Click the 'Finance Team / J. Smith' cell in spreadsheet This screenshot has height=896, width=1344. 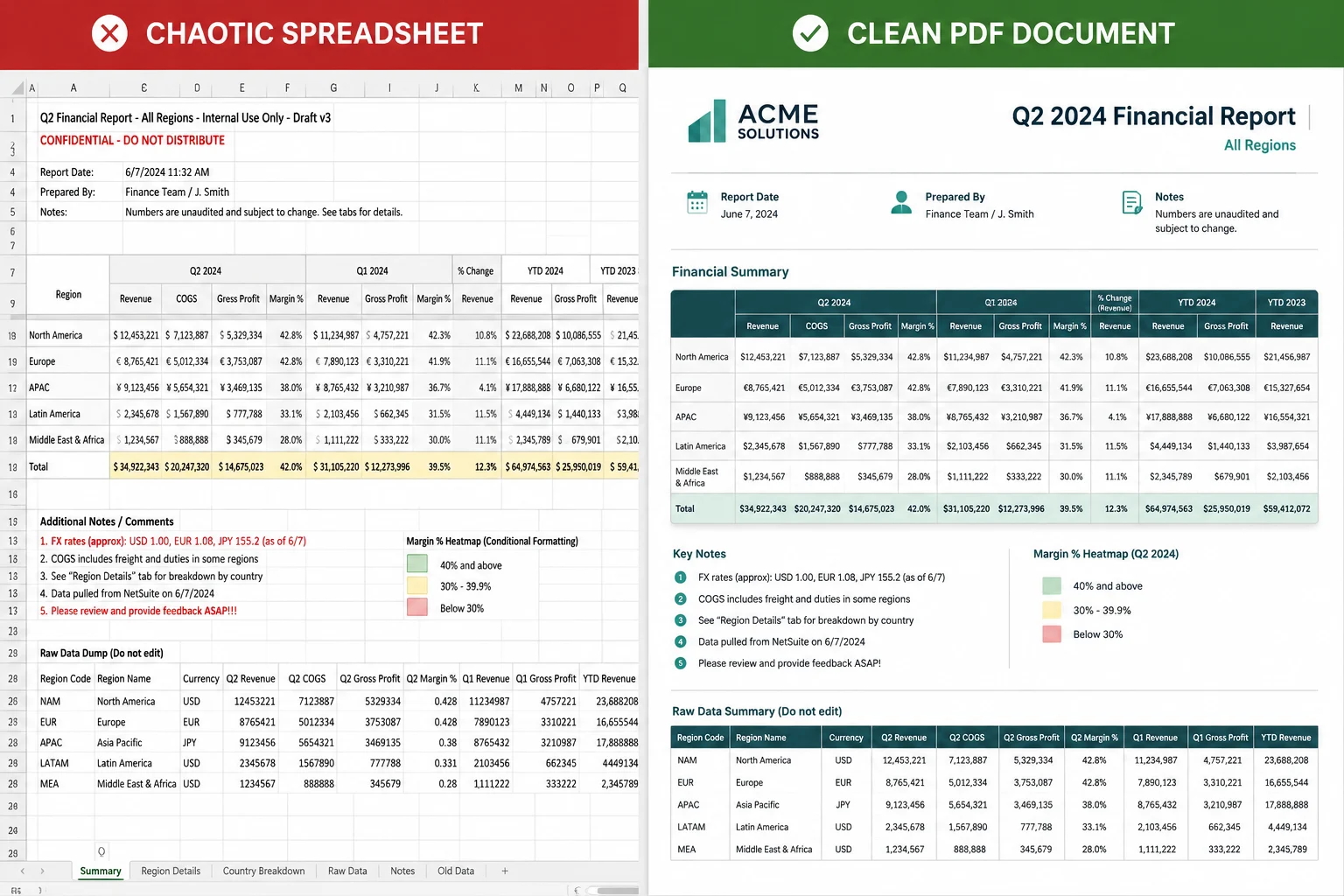tap(177, 192)
